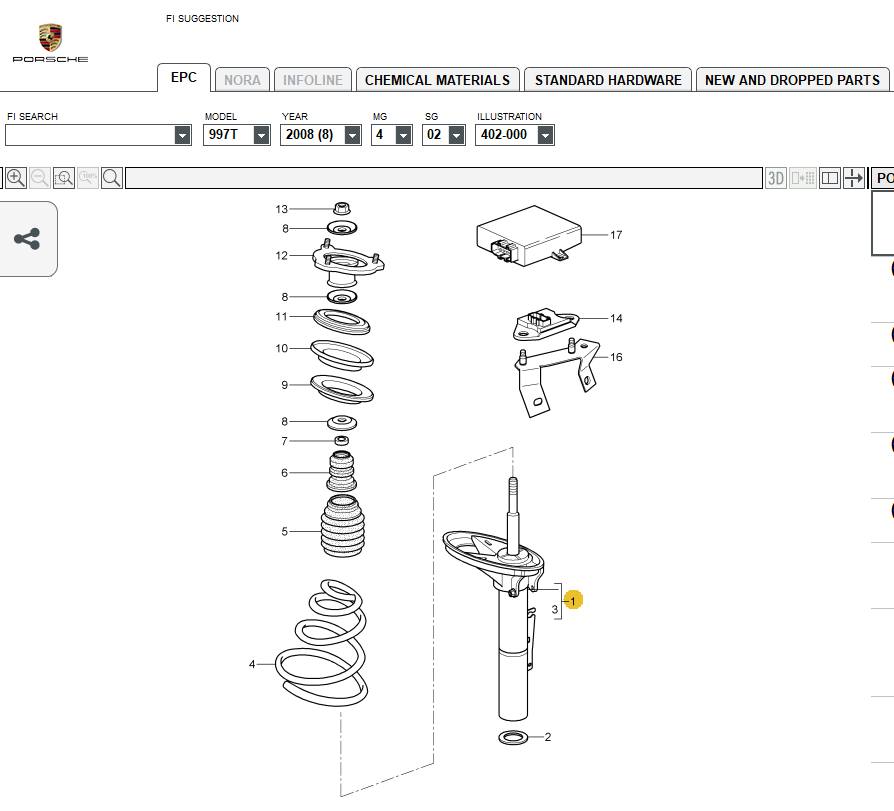
Task: Expand the MG dropdown showing 4
Action: pyautogui.click(x=403, y=135)
